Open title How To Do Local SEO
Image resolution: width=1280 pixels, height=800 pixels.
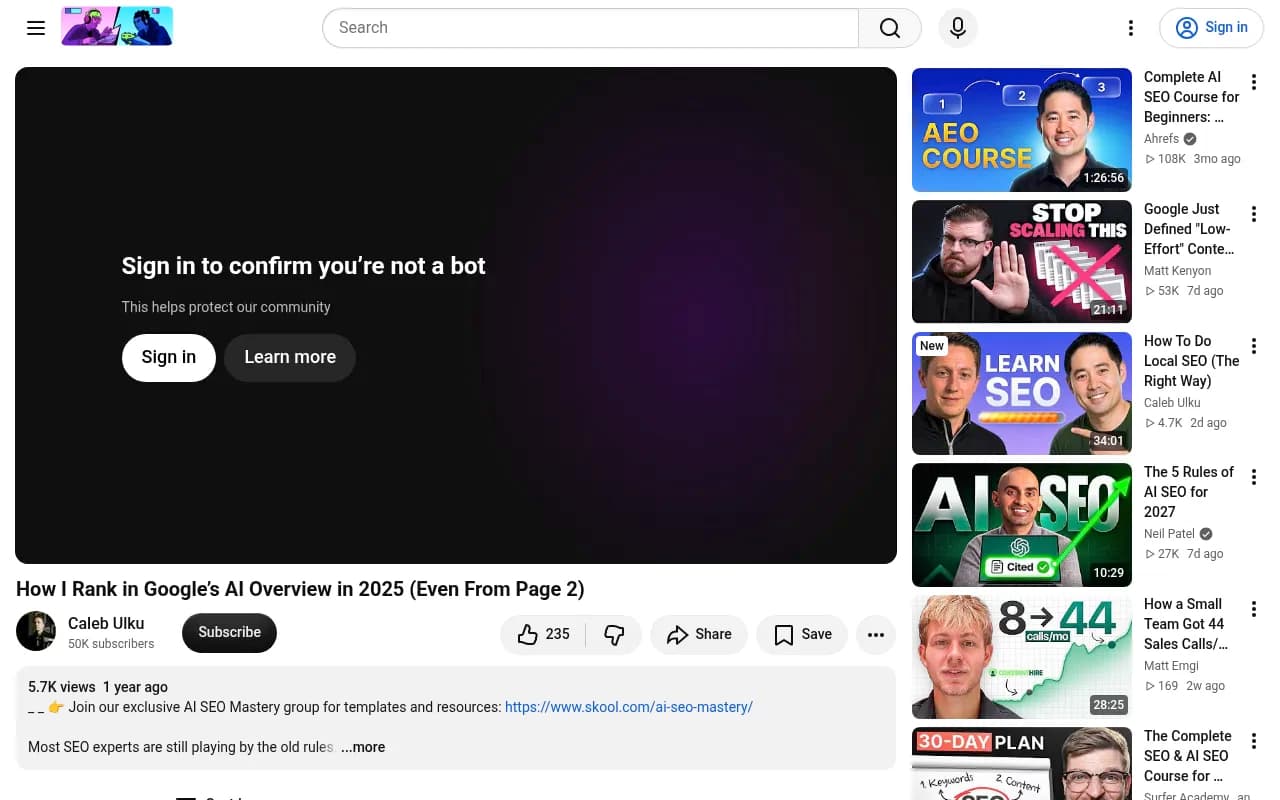coord(1191,361)
